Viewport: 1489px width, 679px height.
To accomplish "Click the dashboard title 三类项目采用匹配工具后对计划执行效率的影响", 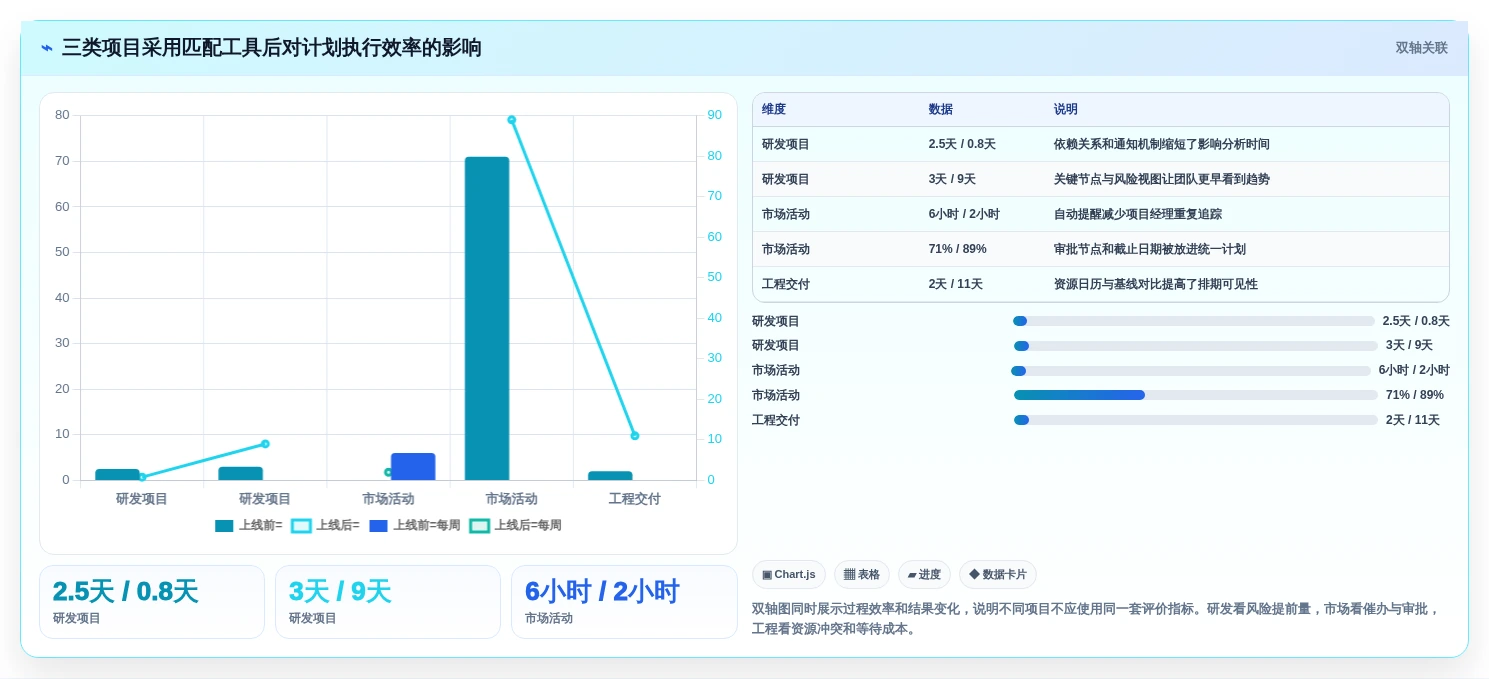I will point(271,48).
